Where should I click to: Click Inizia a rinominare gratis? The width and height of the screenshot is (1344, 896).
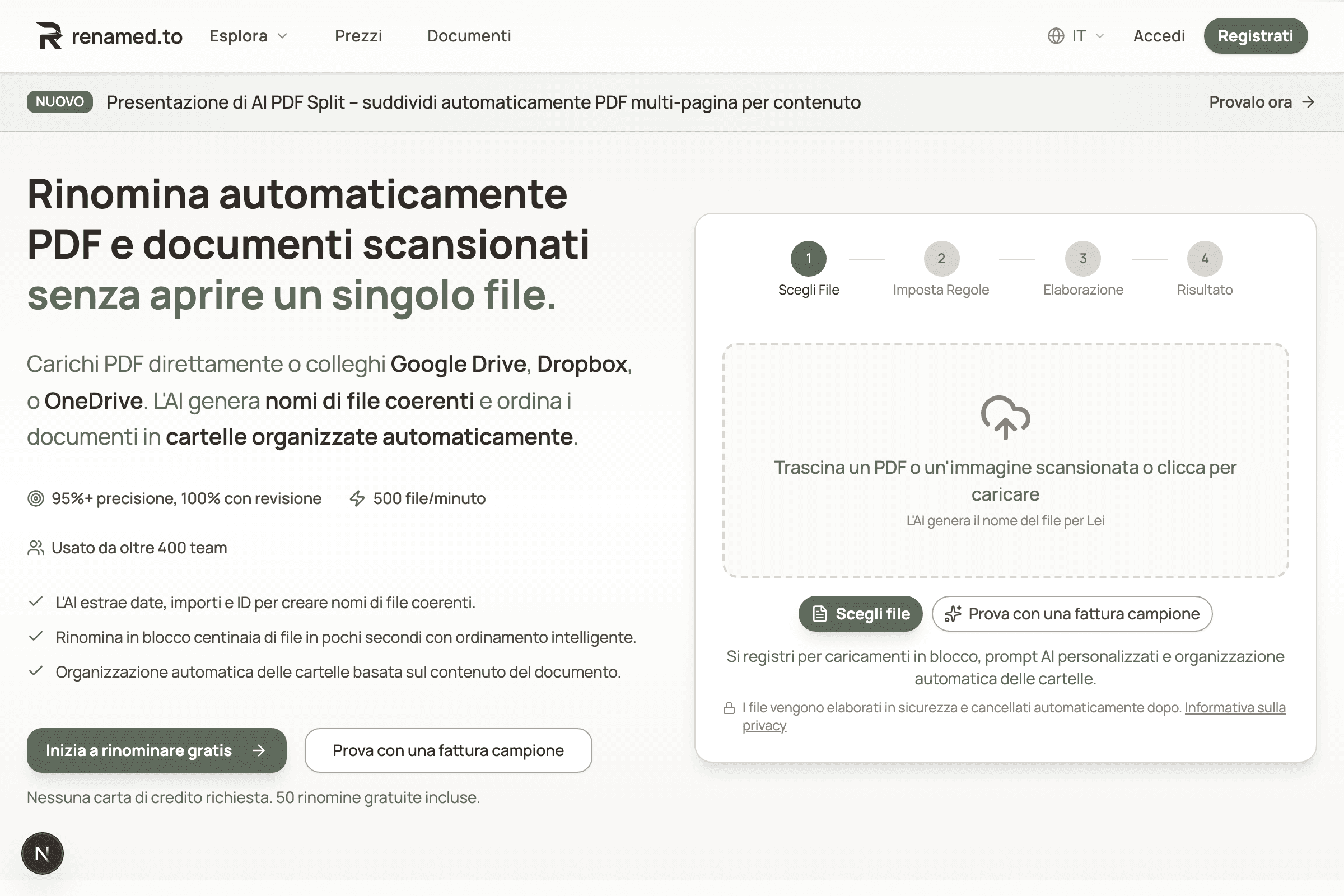[156, 750]
